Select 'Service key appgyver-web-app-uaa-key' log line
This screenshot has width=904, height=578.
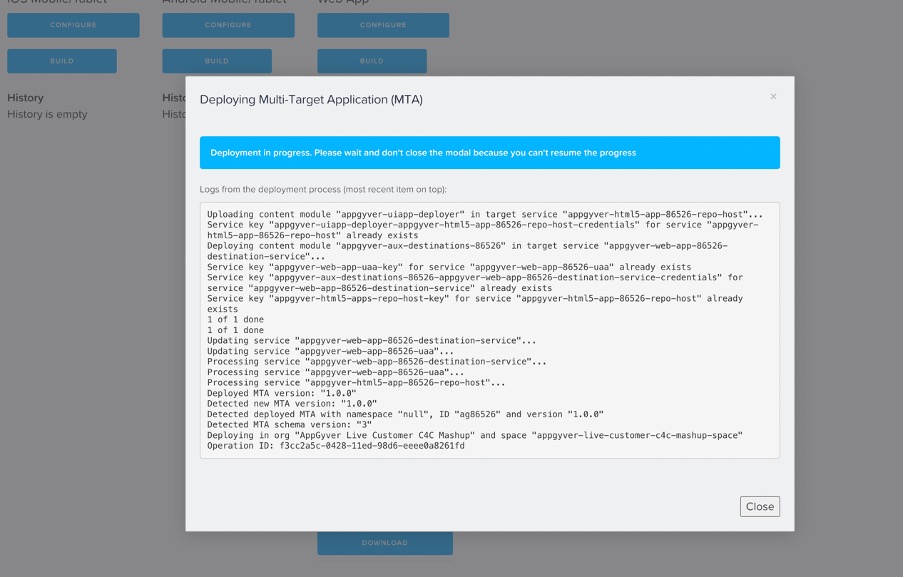tap(449, 267)
